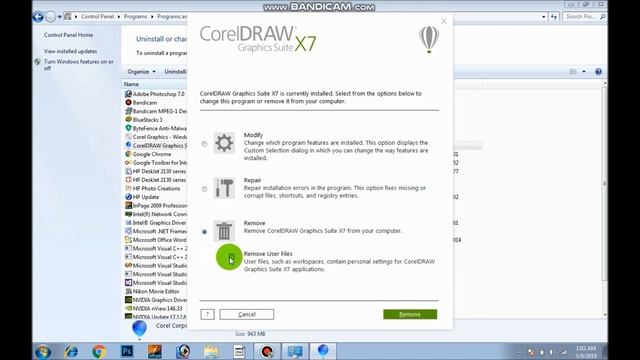This screenshot has height=360, width=640.
Task: Select the Corel Graphics - Windows row
Action: [156, 137]
